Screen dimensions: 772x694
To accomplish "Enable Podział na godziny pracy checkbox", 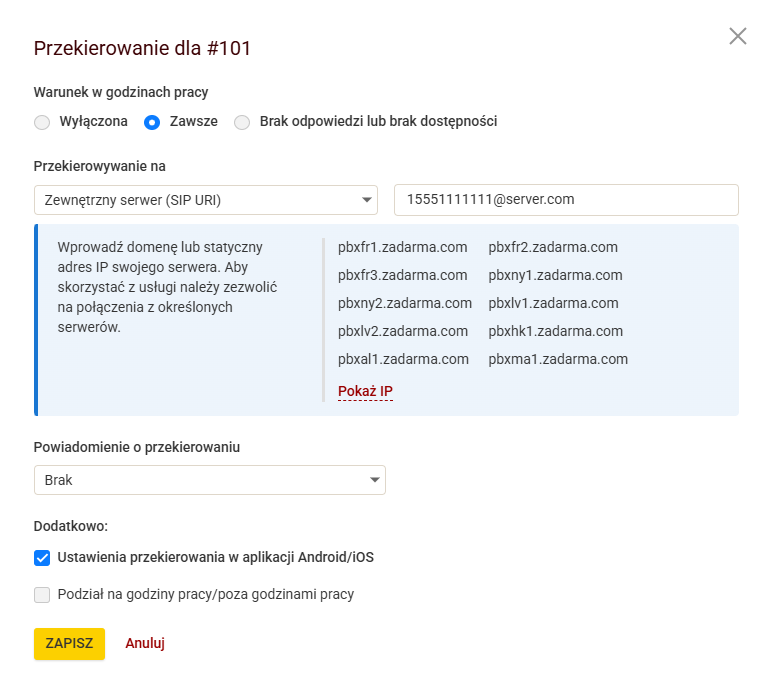I will (x=42, y=595).
